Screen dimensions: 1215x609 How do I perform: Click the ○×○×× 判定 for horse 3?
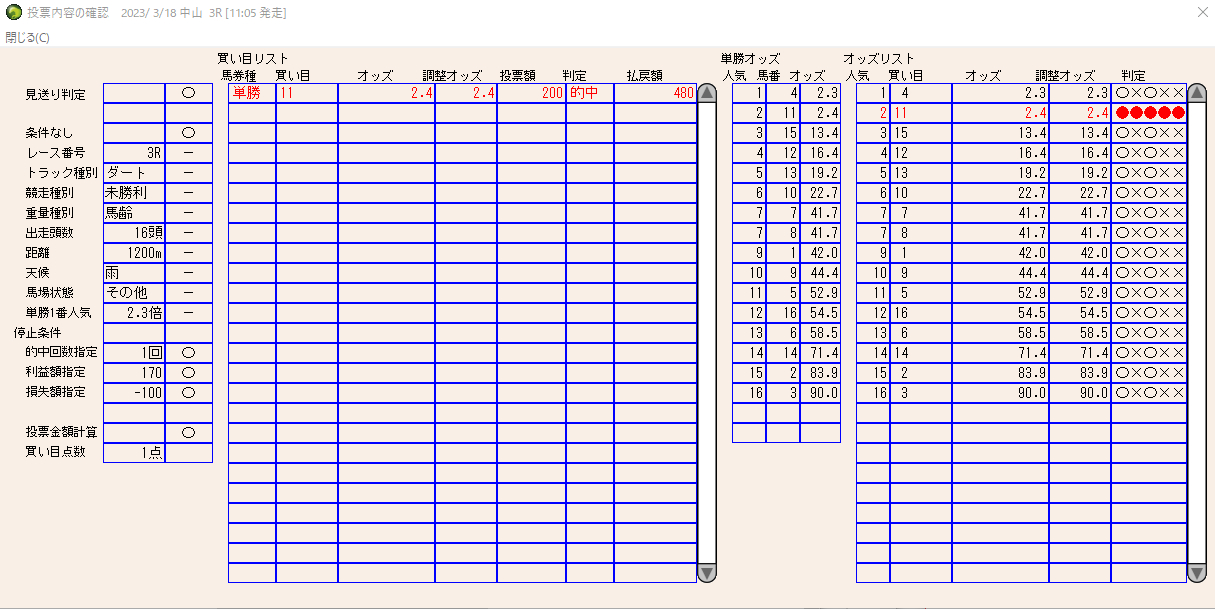click(1149, 393)
